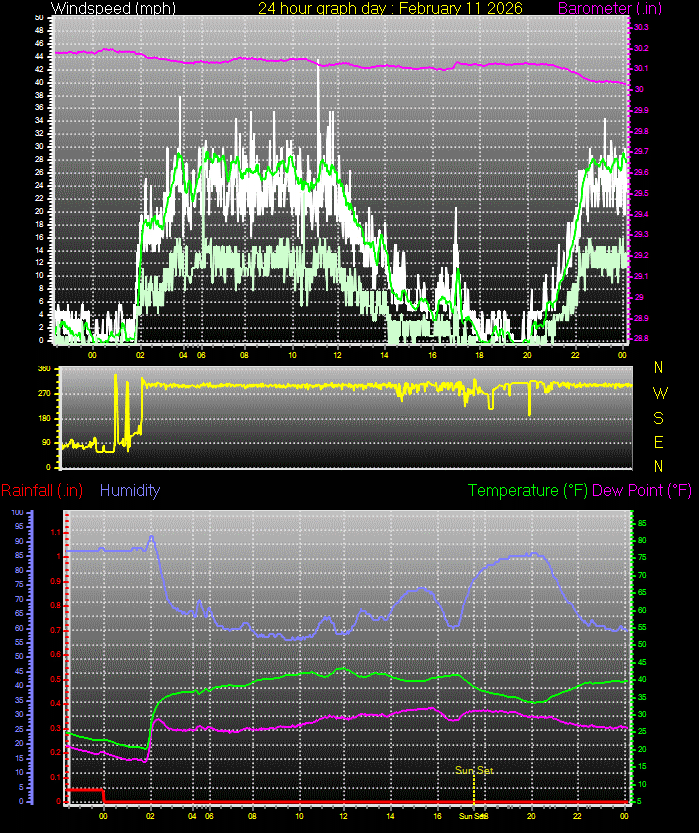Click the '12' hour tick under windspeed graph
Image resolution: width=699 pixels, height=833 pixels.
click(337, 355)
